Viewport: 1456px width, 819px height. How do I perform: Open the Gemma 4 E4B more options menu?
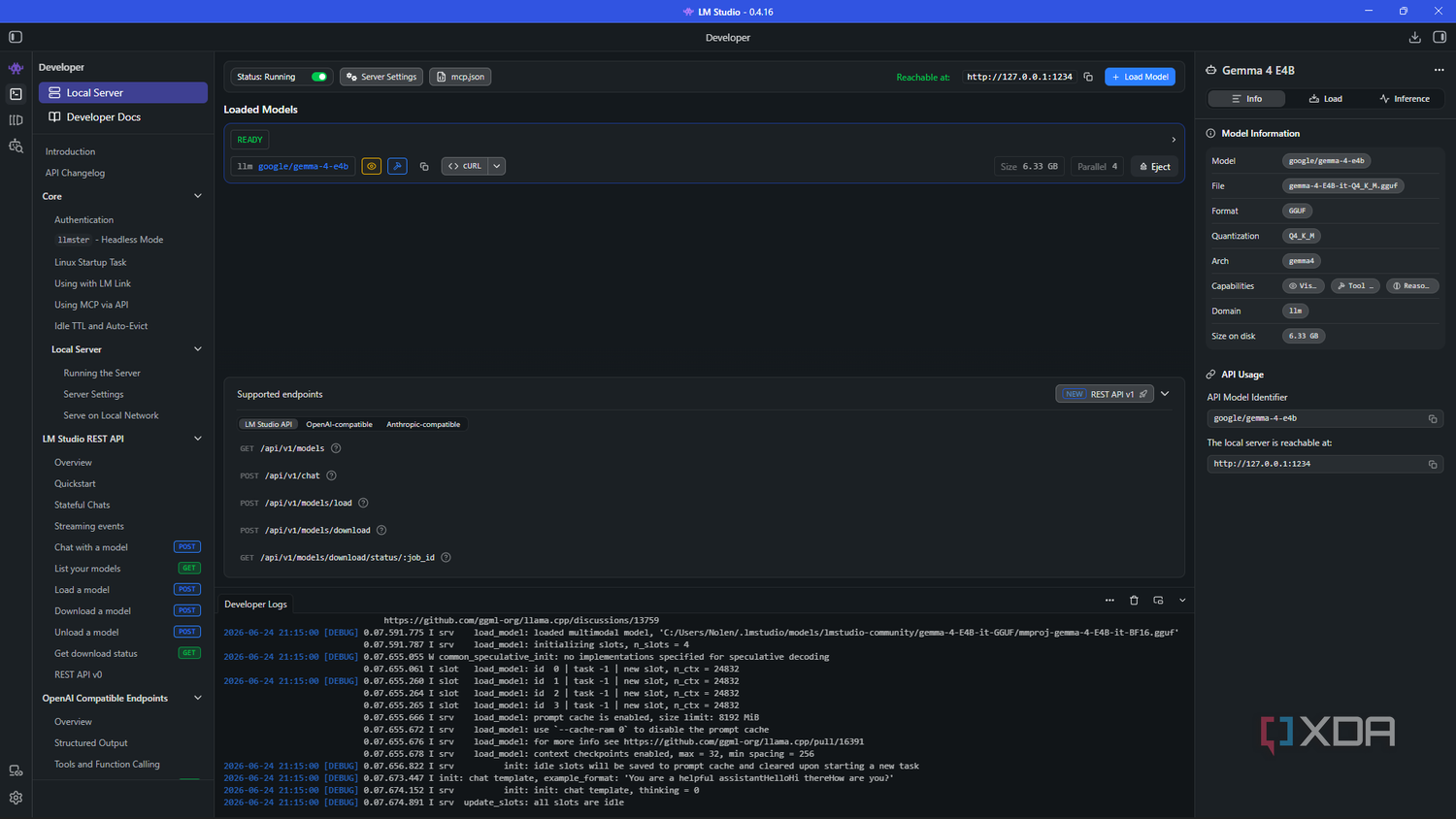pos(1439,70)
